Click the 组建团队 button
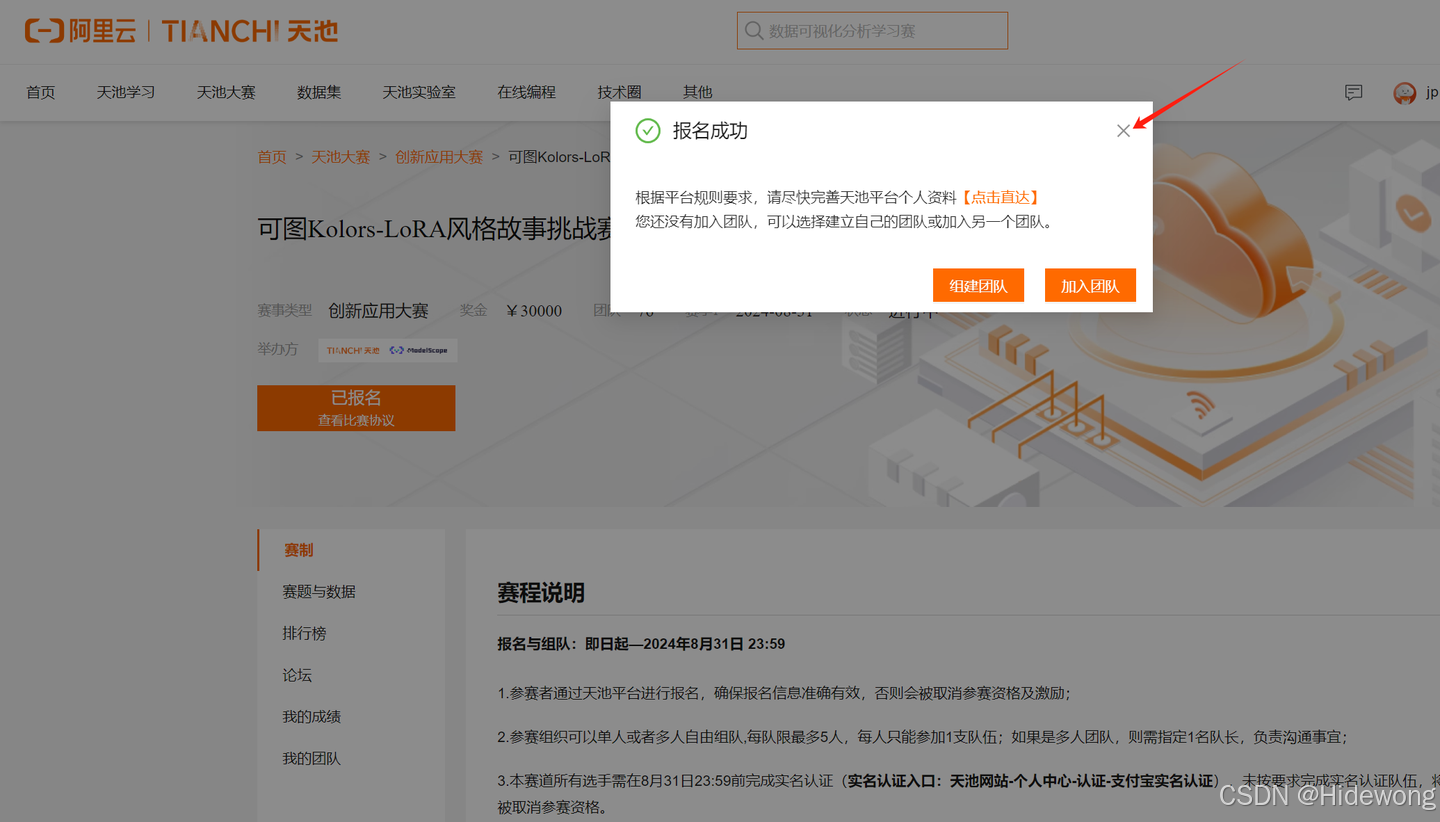Image resolution: width=1440 pixels, height=822 pixels. (978, 286)
